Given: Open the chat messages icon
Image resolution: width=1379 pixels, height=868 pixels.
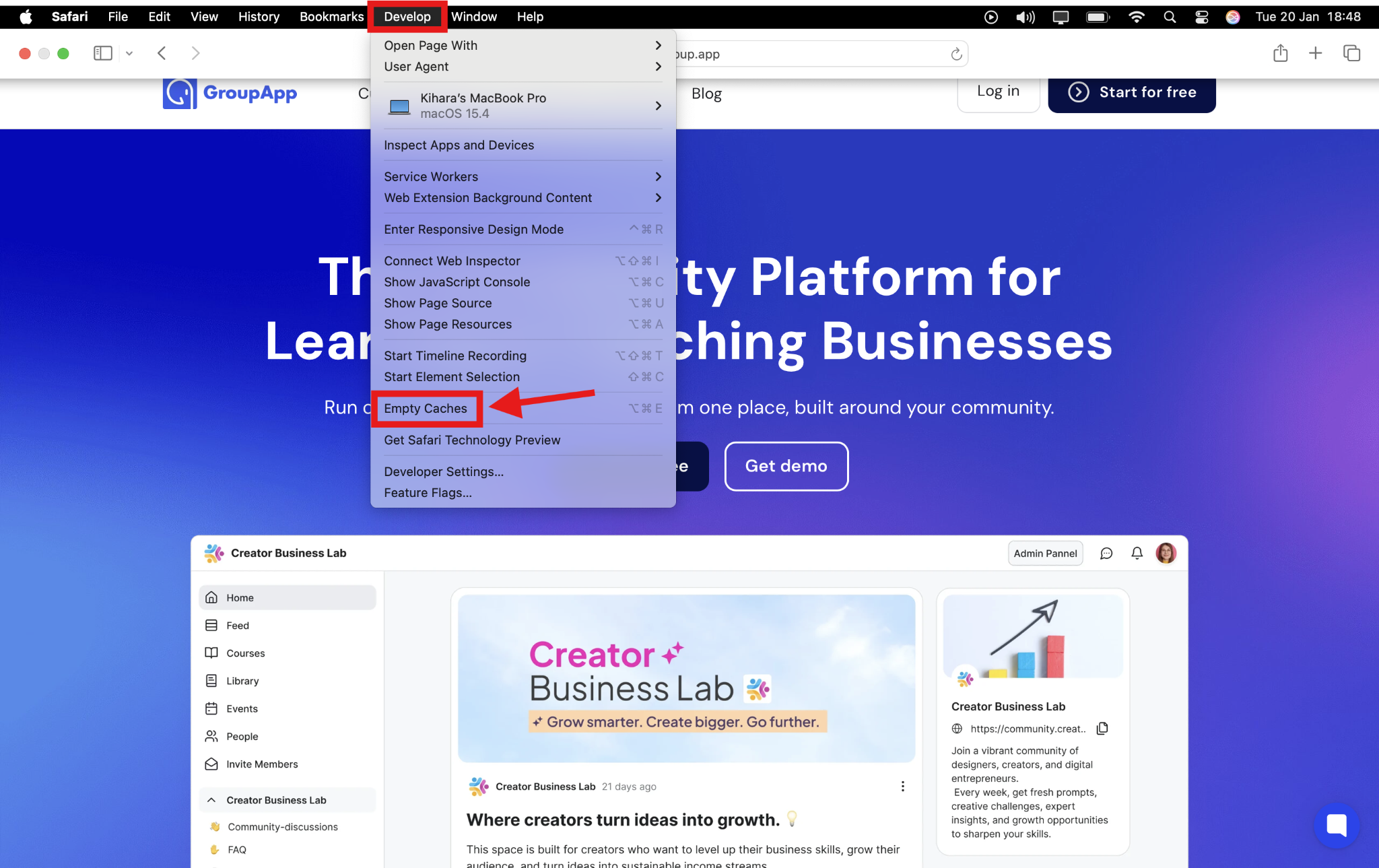Looking at the screenshot, I should [x=1106, y=554].
